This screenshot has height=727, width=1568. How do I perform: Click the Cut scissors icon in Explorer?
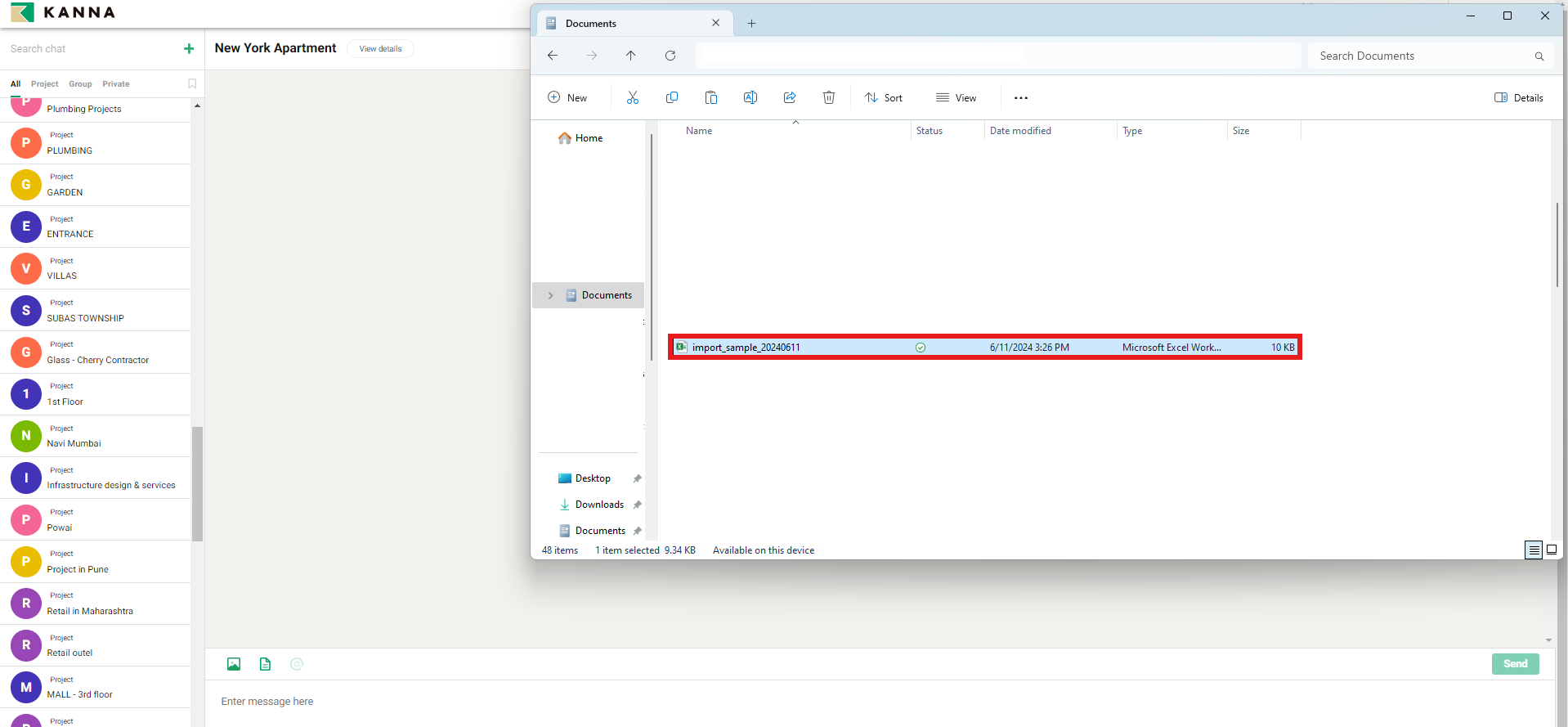(x=632, y=98)
